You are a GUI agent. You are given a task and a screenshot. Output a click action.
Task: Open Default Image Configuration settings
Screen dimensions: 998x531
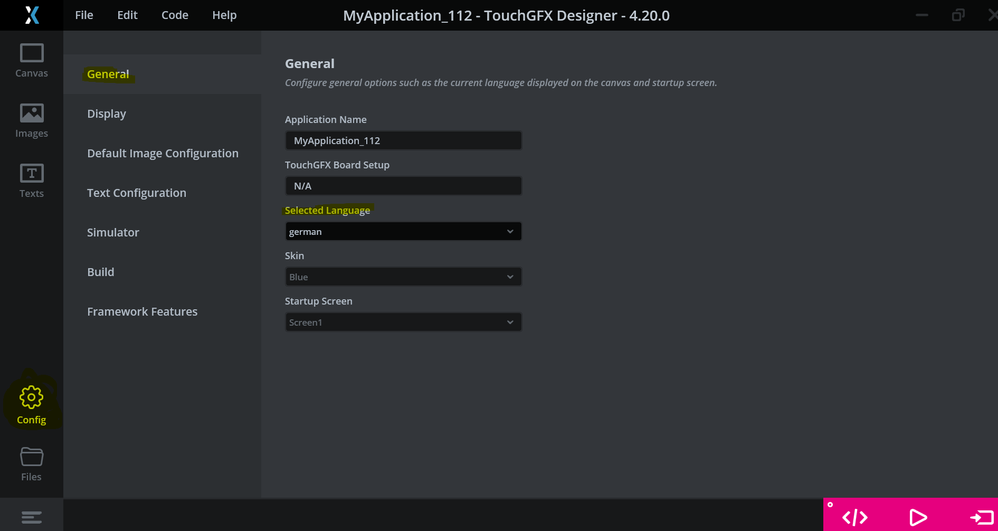point(162,153)
